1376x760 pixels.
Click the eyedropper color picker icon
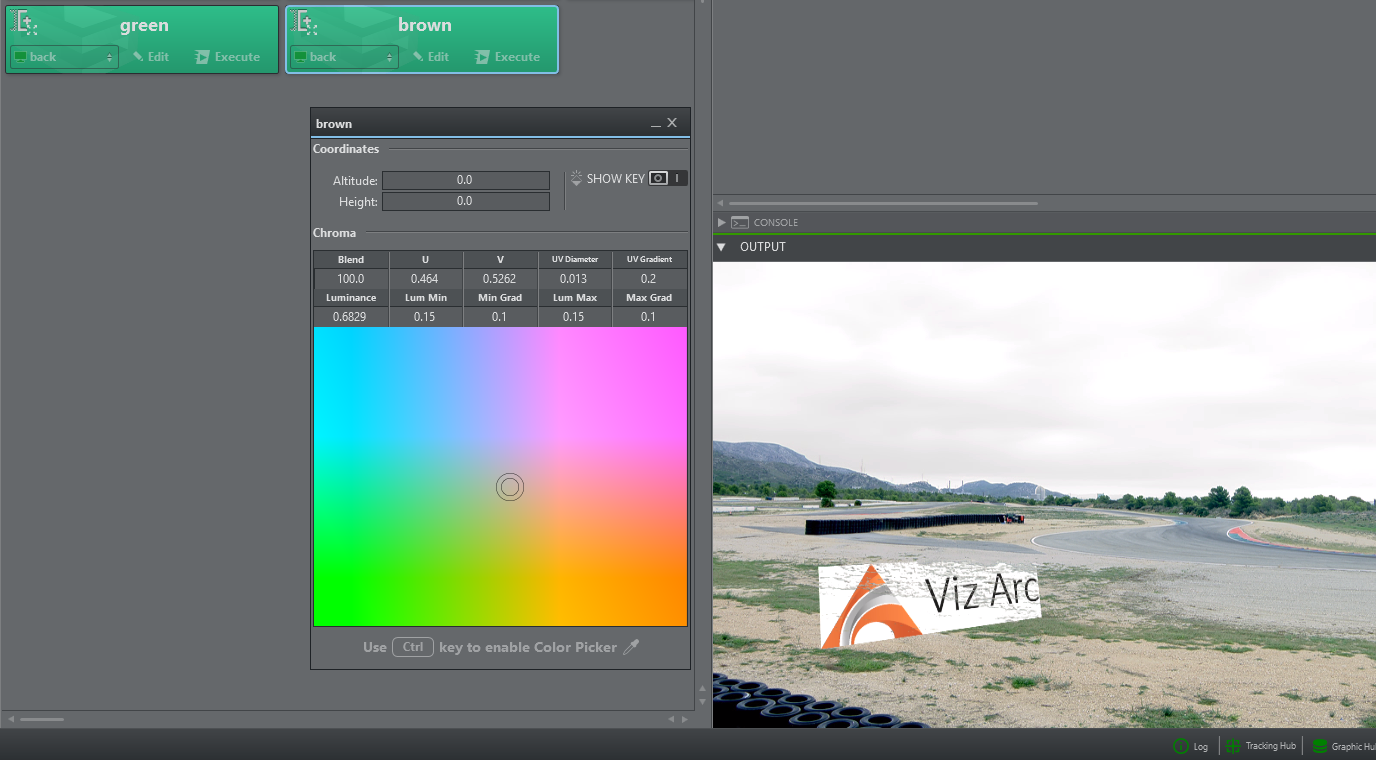click(x=631, y=647)
